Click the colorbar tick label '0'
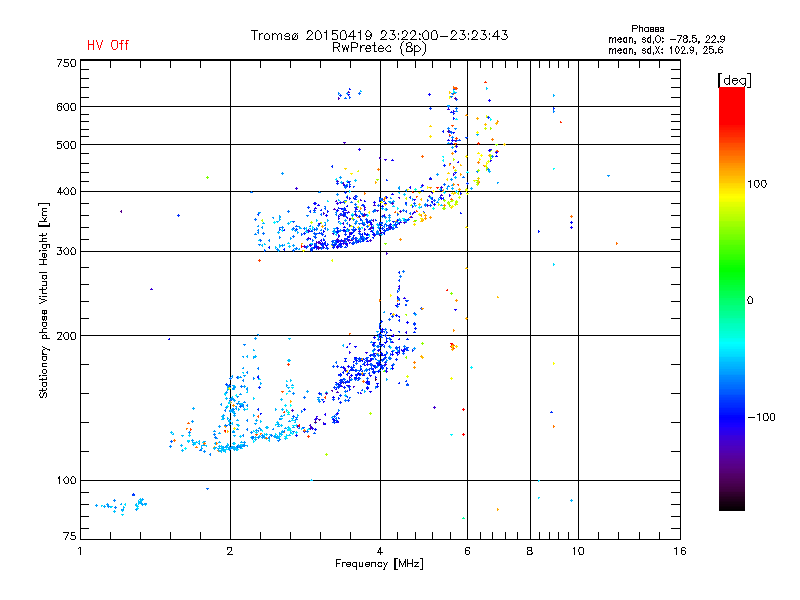Image resolution: width=800 pixels, height=600 pixels. tap(750, 301)
